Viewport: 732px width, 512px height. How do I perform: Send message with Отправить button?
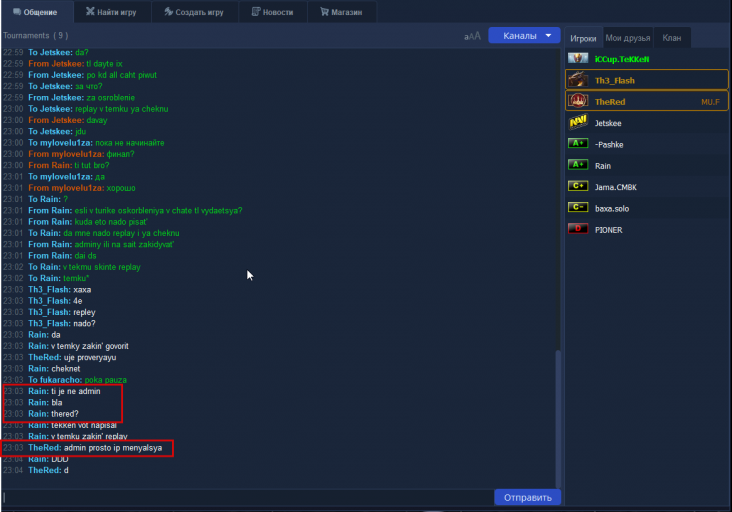pyautogui.click(x=528, y=498)
